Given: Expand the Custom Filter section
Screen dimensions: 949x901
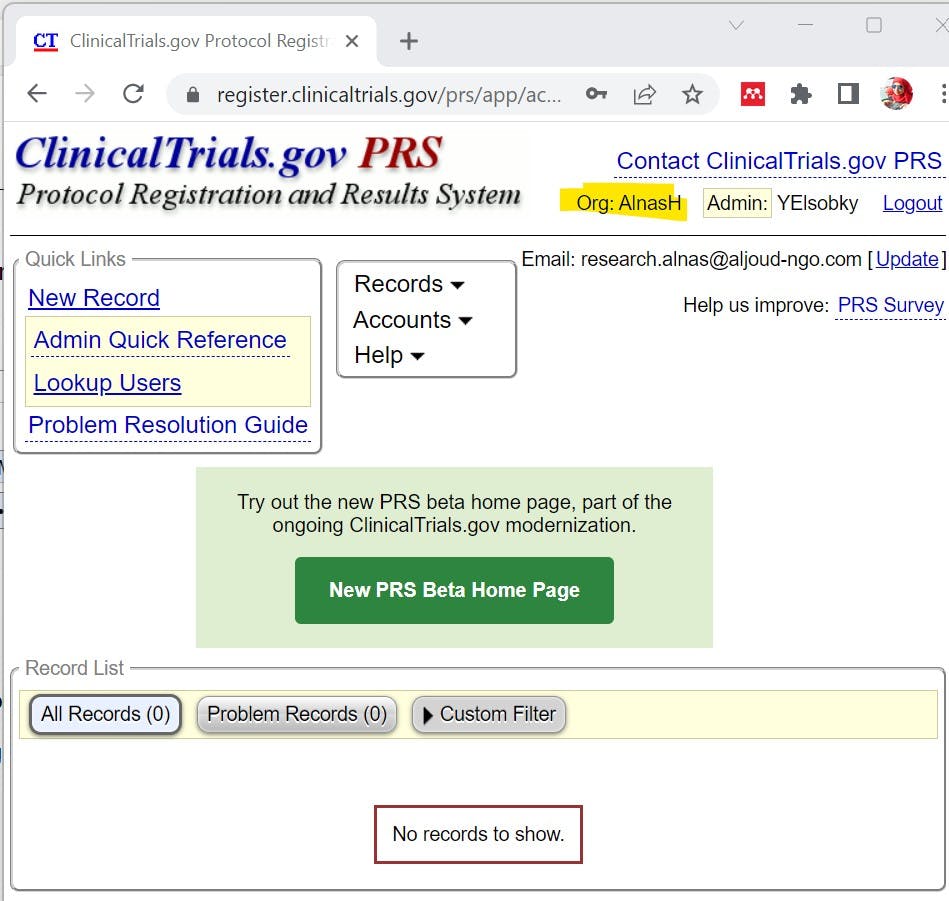Looking at the screenshot, I should (488, 714).
